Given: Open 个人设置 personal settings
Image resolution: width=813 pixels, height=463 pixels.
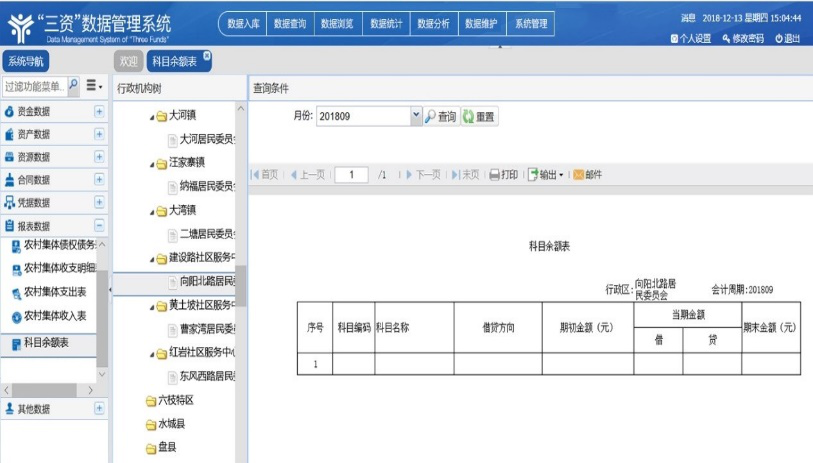Looking at the screenshot, I should coord(676,38).
